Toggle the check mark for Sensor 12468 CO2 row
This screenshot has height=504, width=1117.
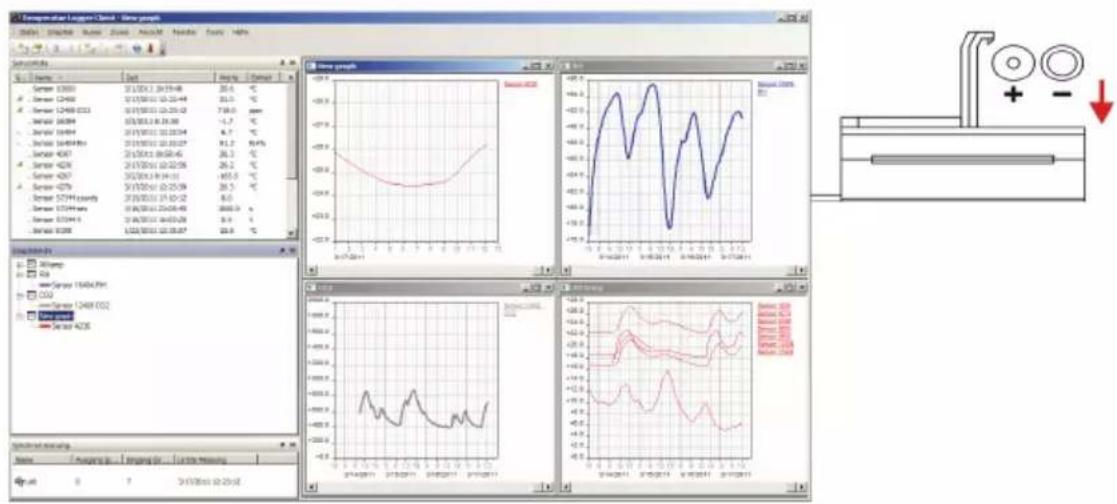20,111
